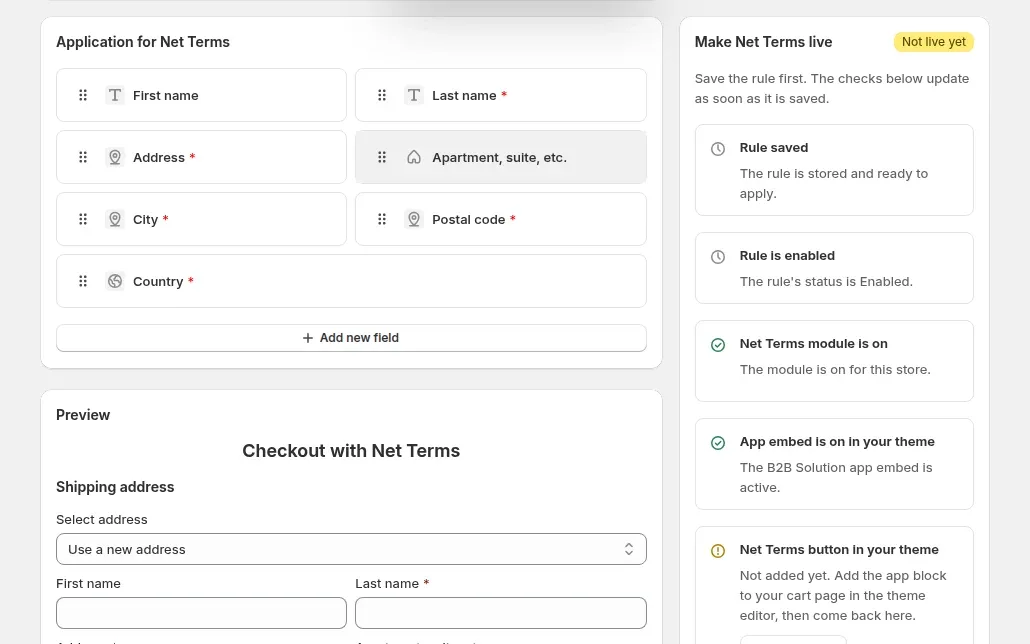Click the text type icon beside First name
This screenshot has width=1030, height=644.
point(115,95)
